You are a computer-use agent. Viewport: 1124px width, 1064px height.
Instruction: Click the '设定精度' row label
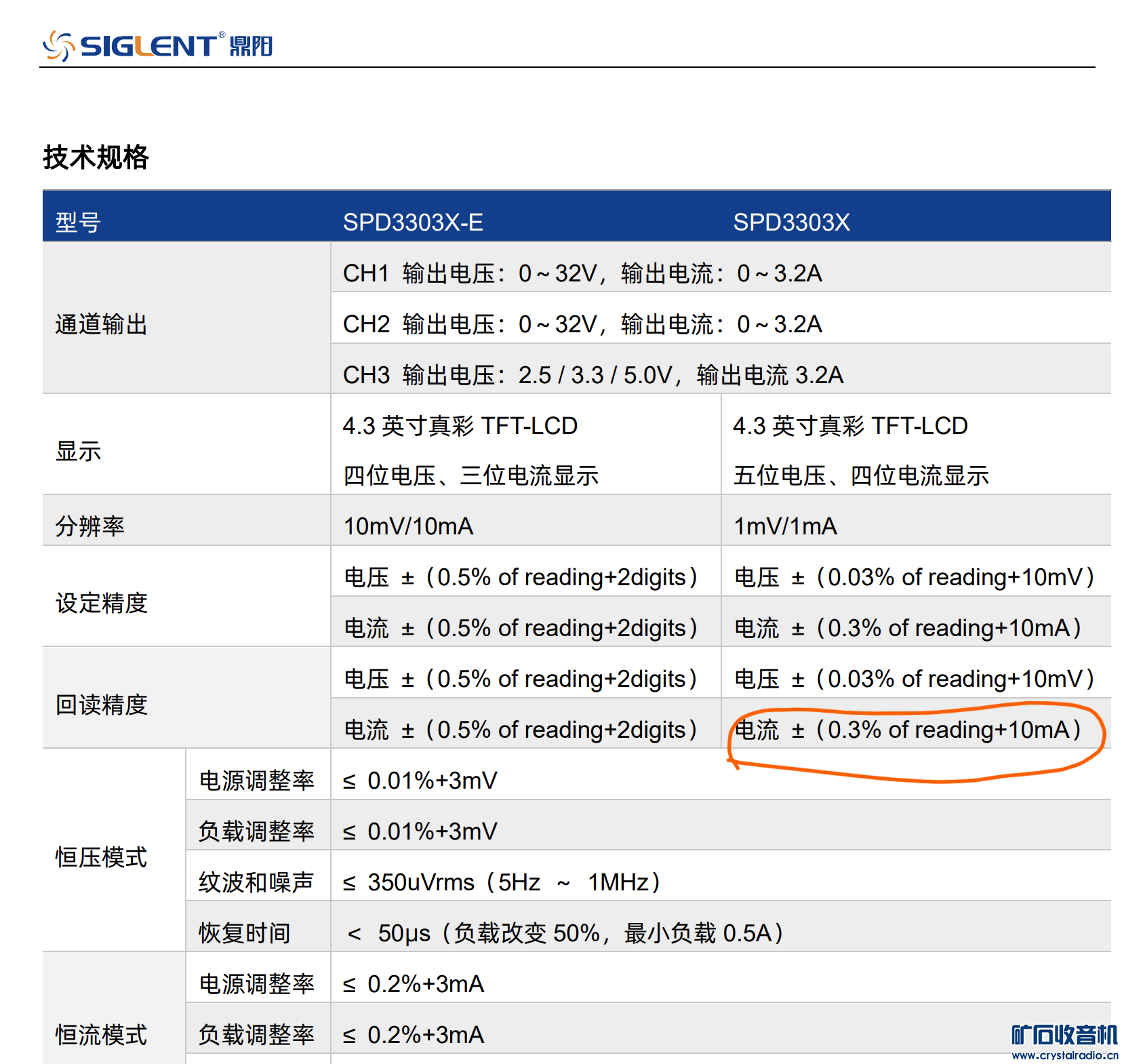(x=101, y=603)
